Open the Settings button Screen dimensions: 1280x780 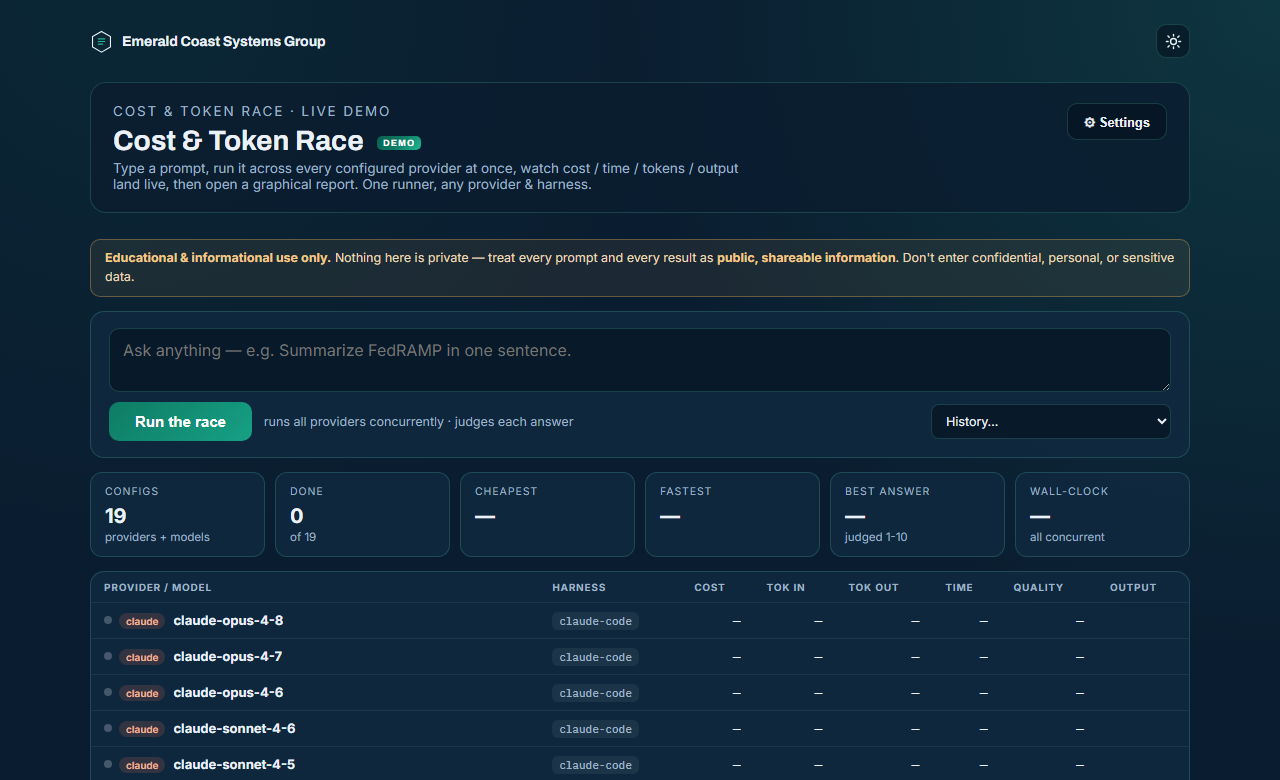(x=1117, y=122)
